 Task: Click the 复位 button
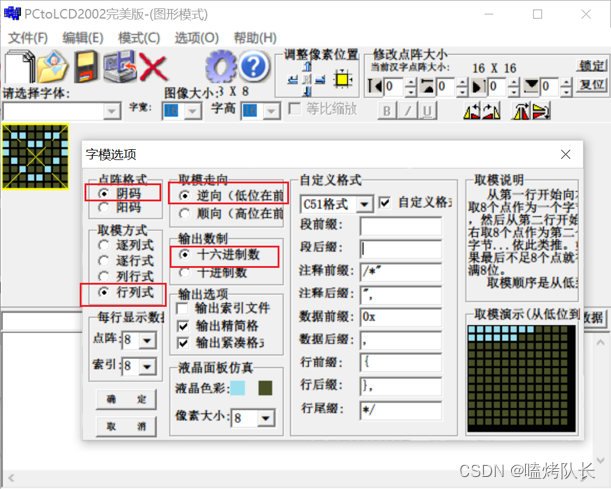point(591,85)
